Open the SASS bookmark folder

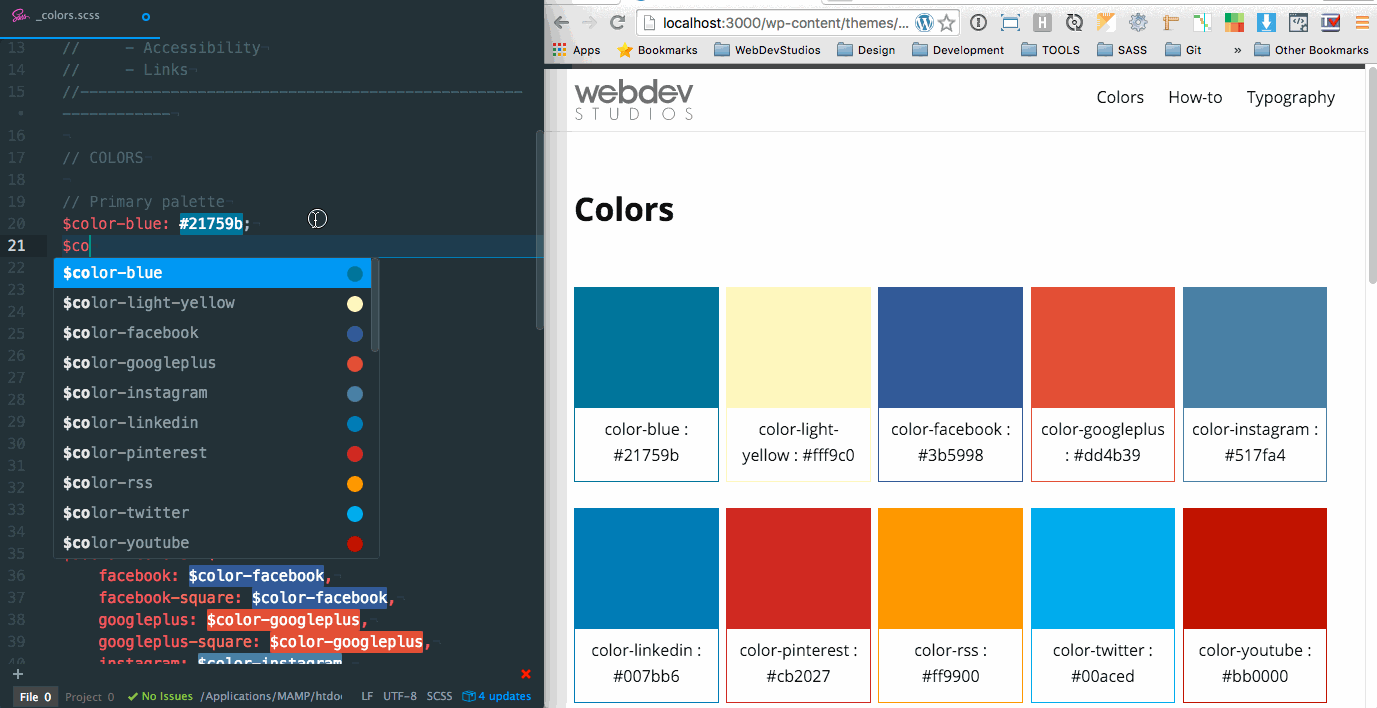point(1122,50)
